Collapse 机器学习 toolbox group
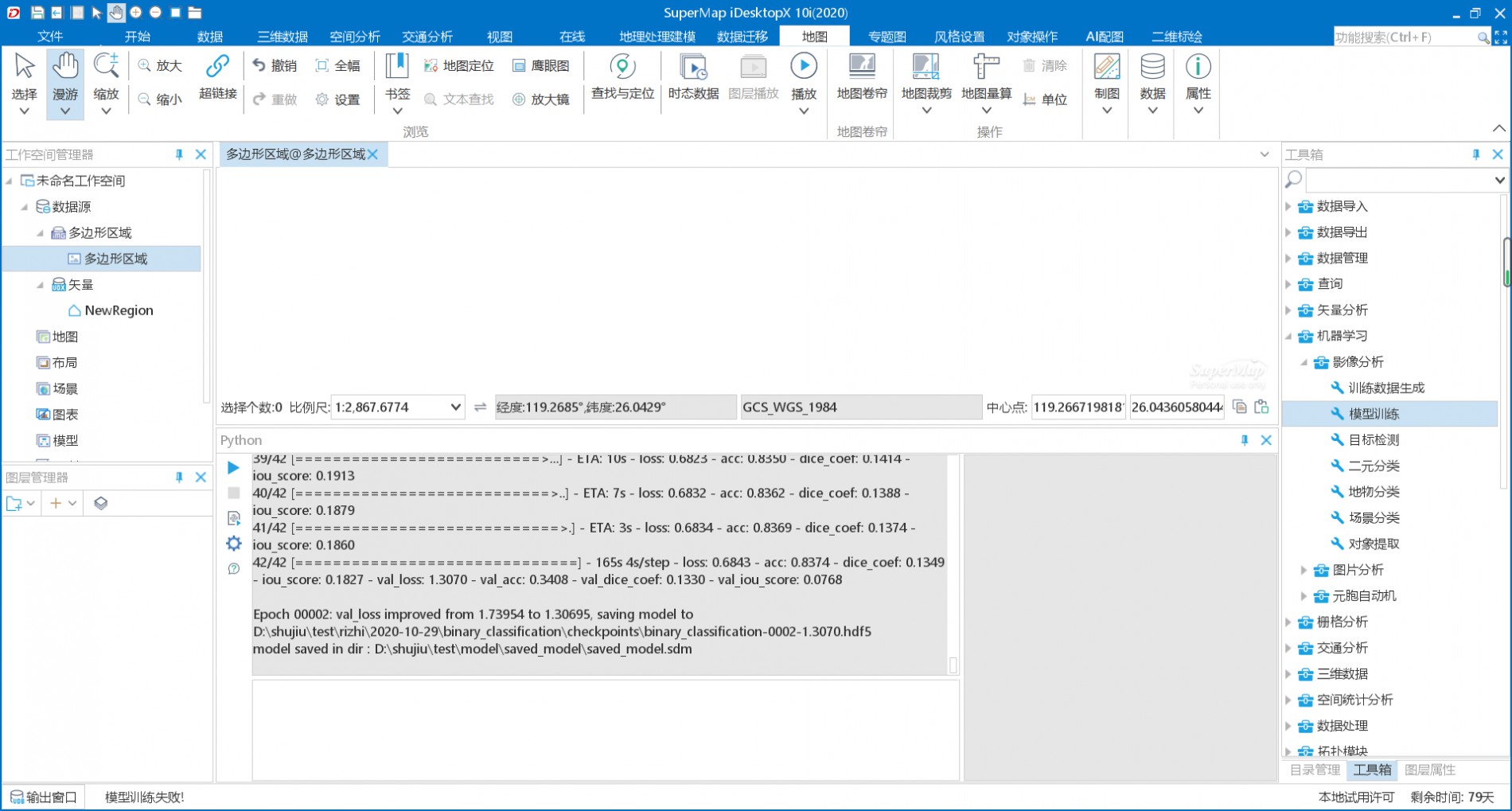Viewport: 1512px width, 811px height. point(1288,336)
